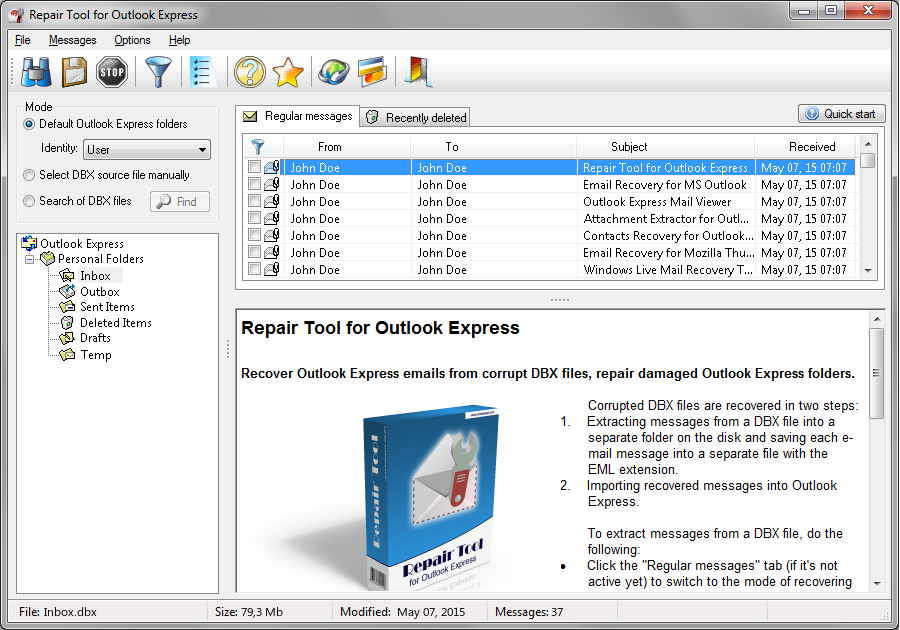Viewport: 900px width, 630px height.
Task: Click the gold star toolbar icon
Action: click(x=288, y=72)
